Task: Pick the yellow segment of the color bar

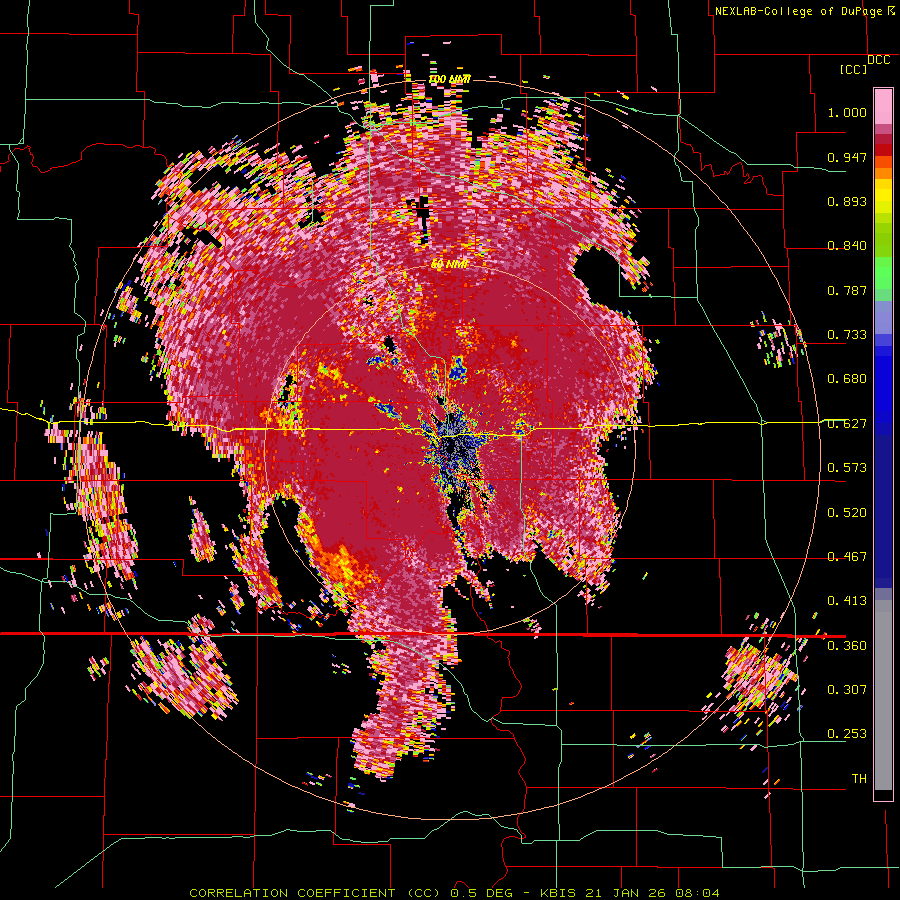Action: point(883,196)
